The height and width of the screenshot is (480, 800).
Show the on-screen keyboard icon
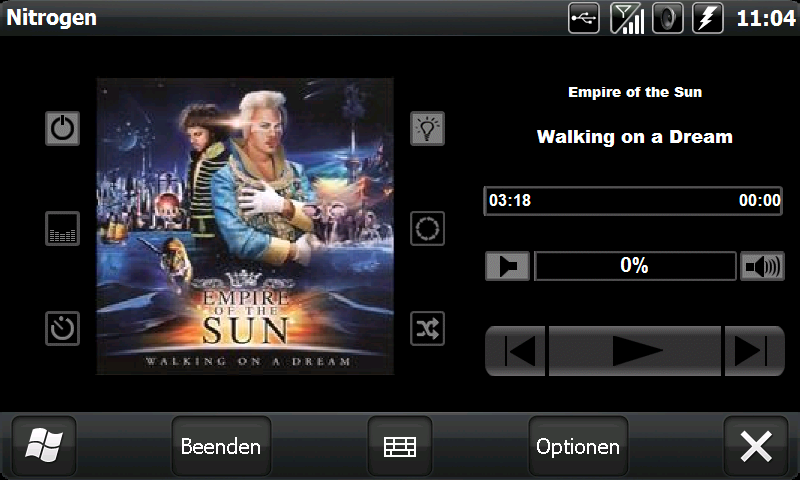[x=399, y=446]
